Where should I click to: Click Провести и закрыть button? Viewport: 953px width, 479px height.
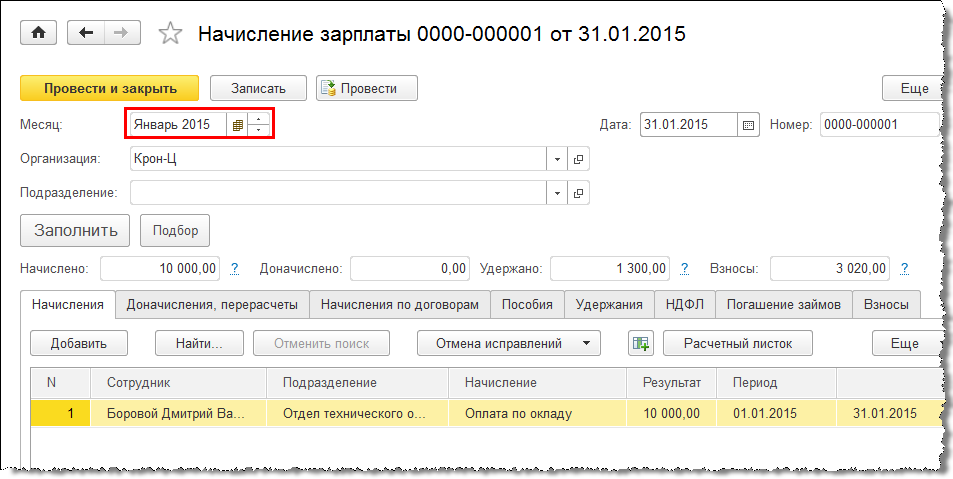pos(109,88)
